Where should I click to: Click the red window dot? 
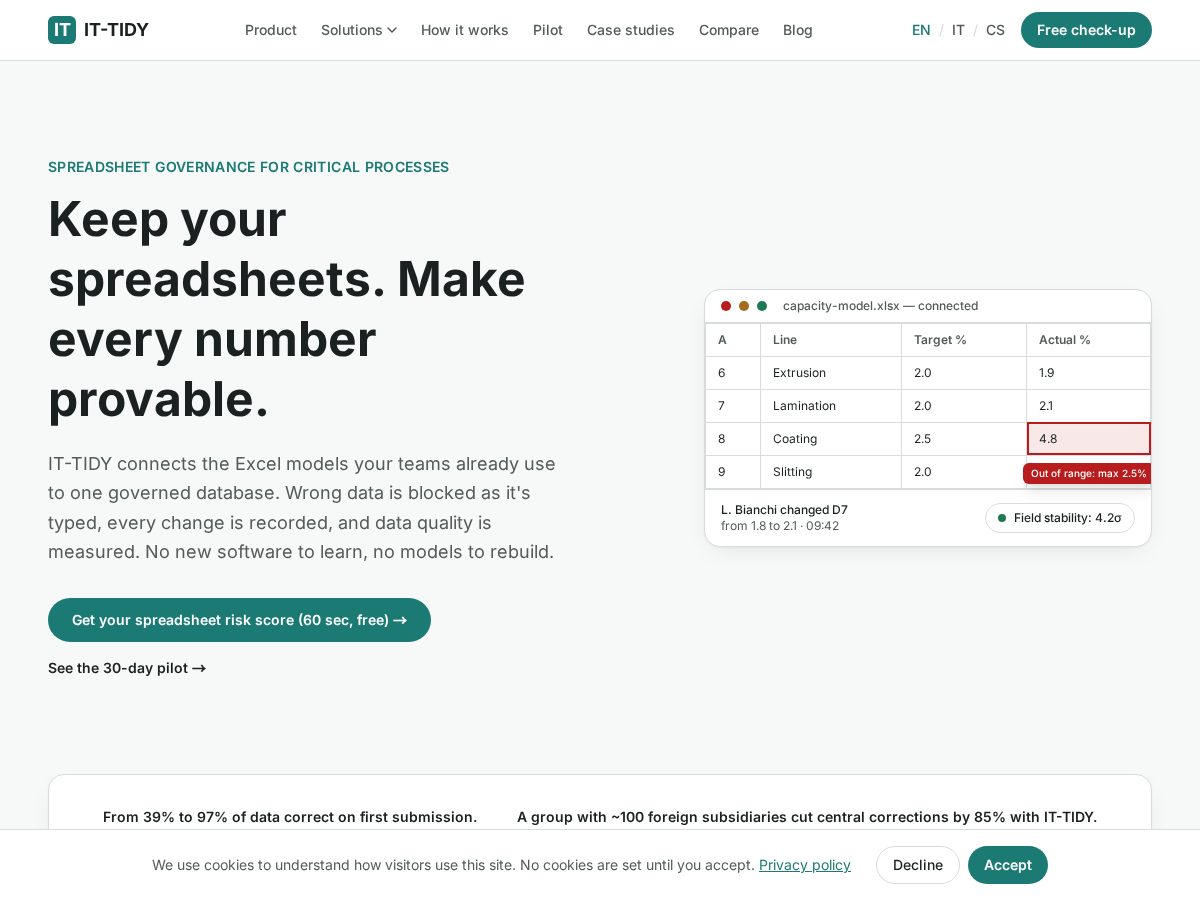point(726,306)
